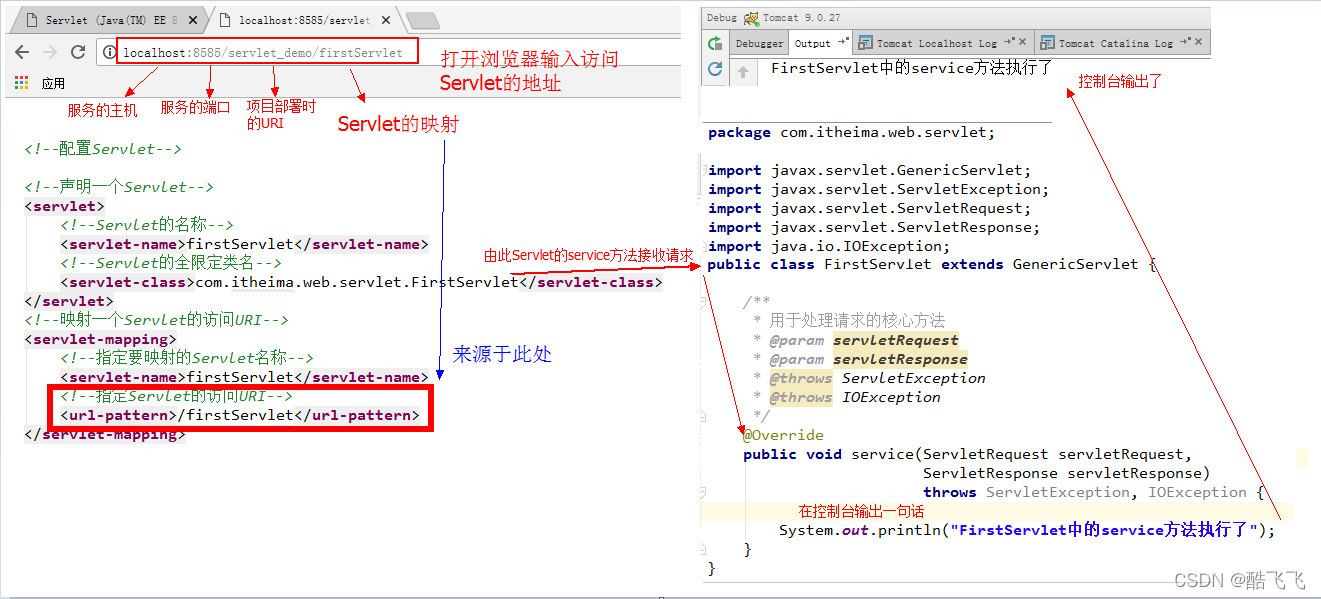
Task: Click the Tomcat 9.0.27 run configuration label
Action: (x=803, y=17)
